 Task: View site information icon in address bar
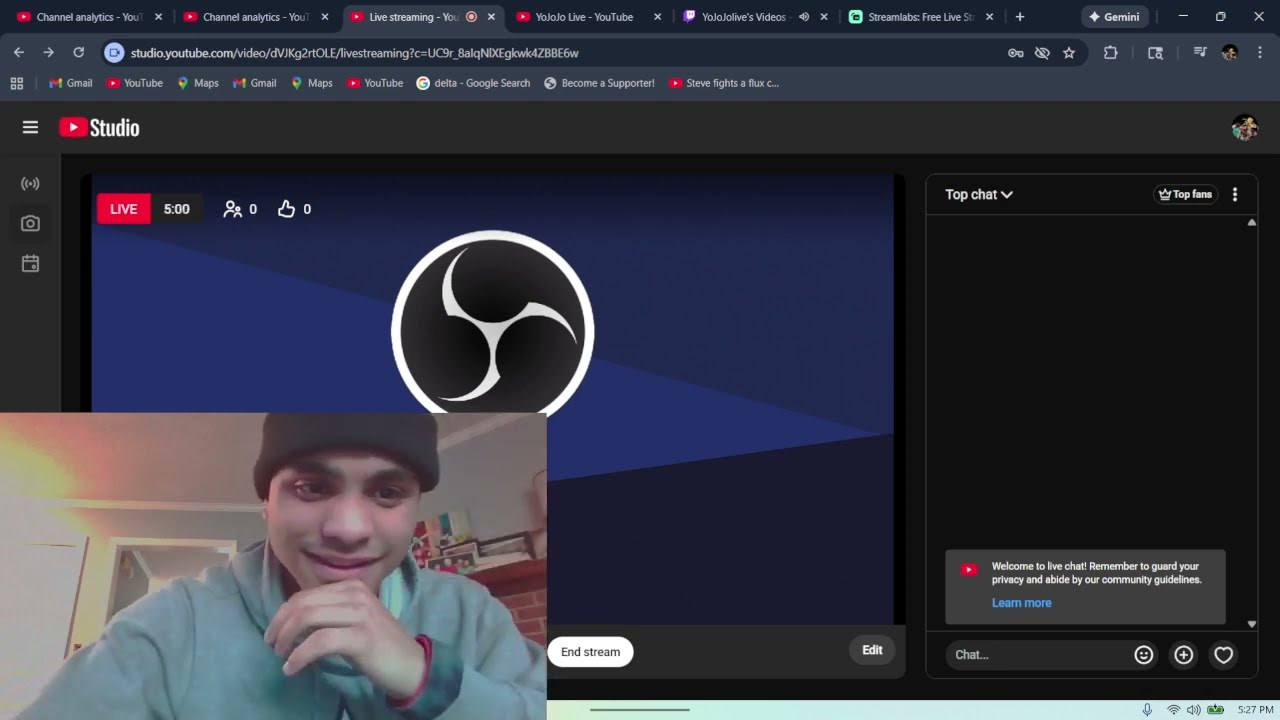(114, 53)
